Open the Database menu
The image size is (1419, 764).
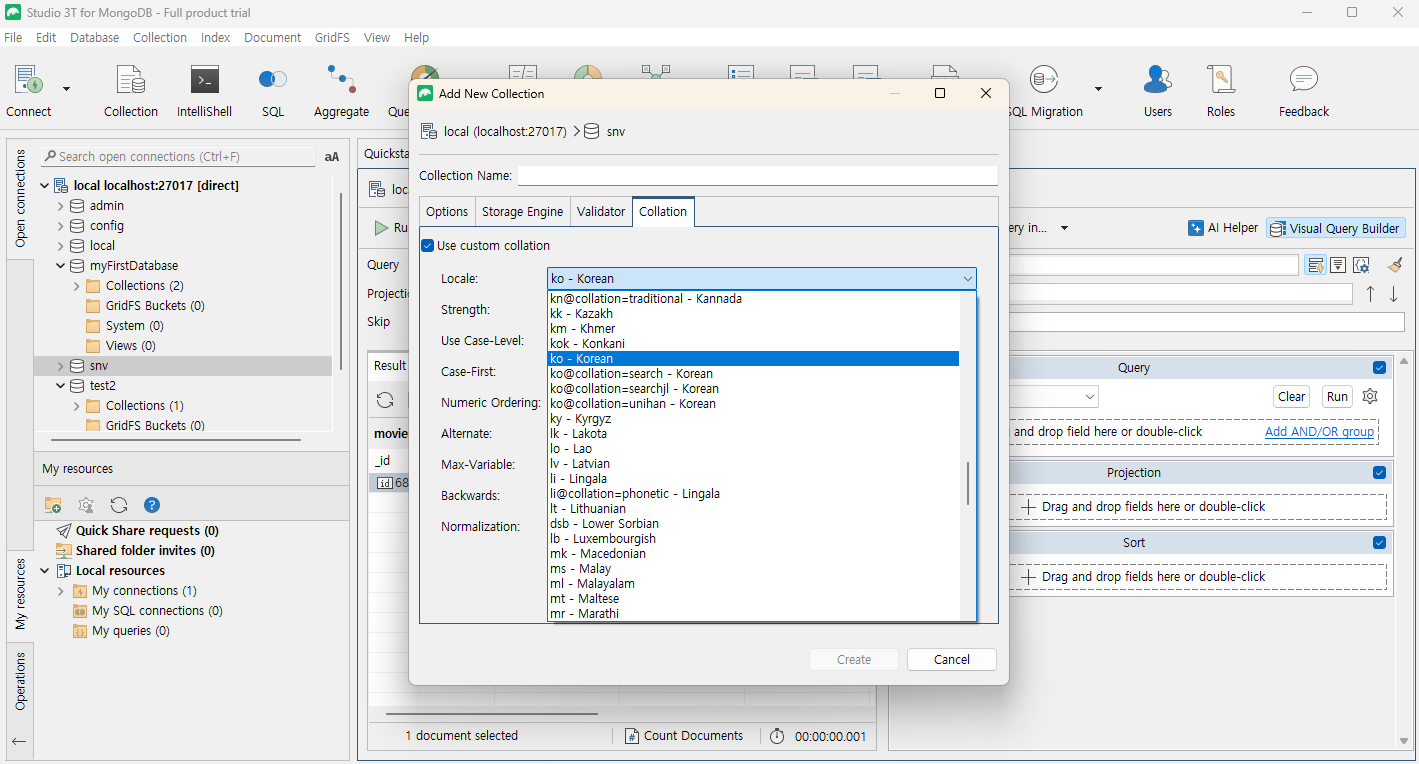[x=94, y=37]
